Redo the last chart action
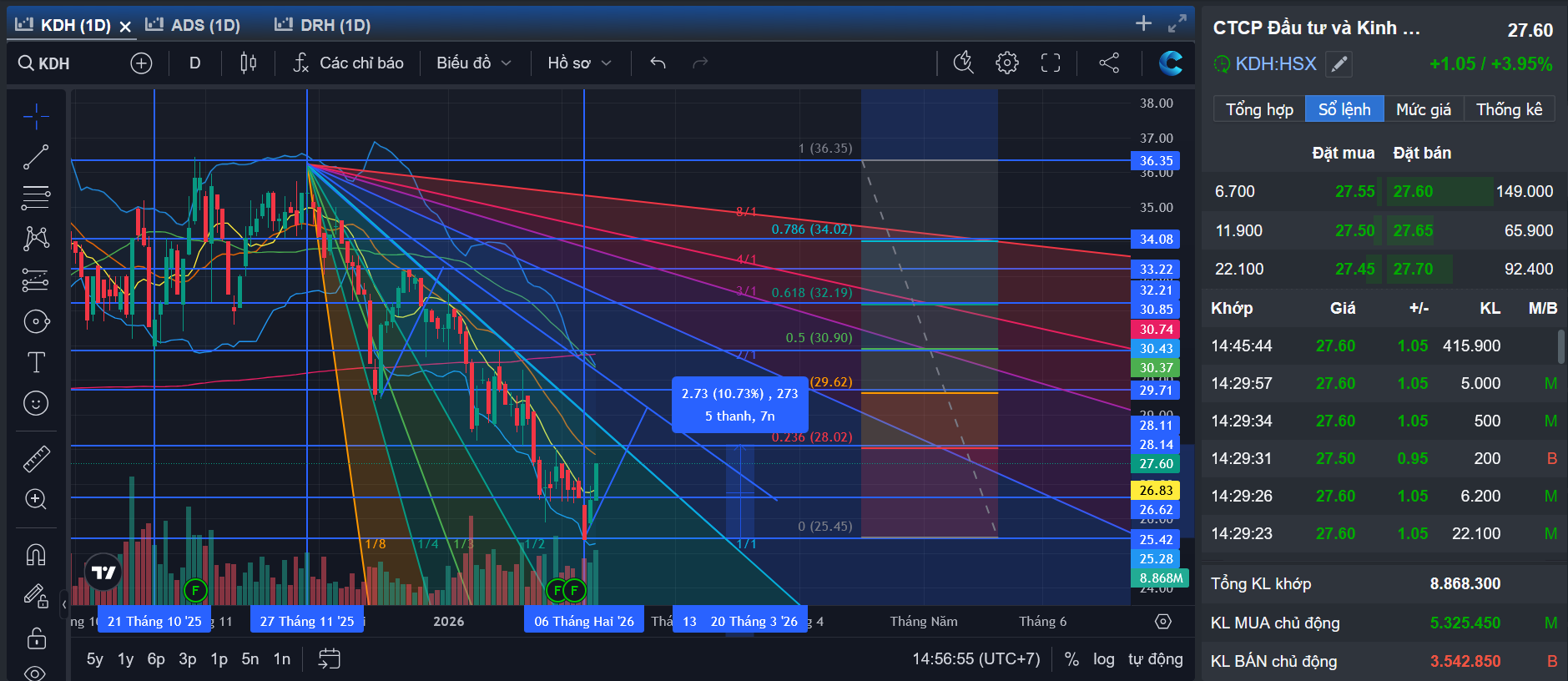This screenshot has width=1568, height=681. [x=700, y=63]
